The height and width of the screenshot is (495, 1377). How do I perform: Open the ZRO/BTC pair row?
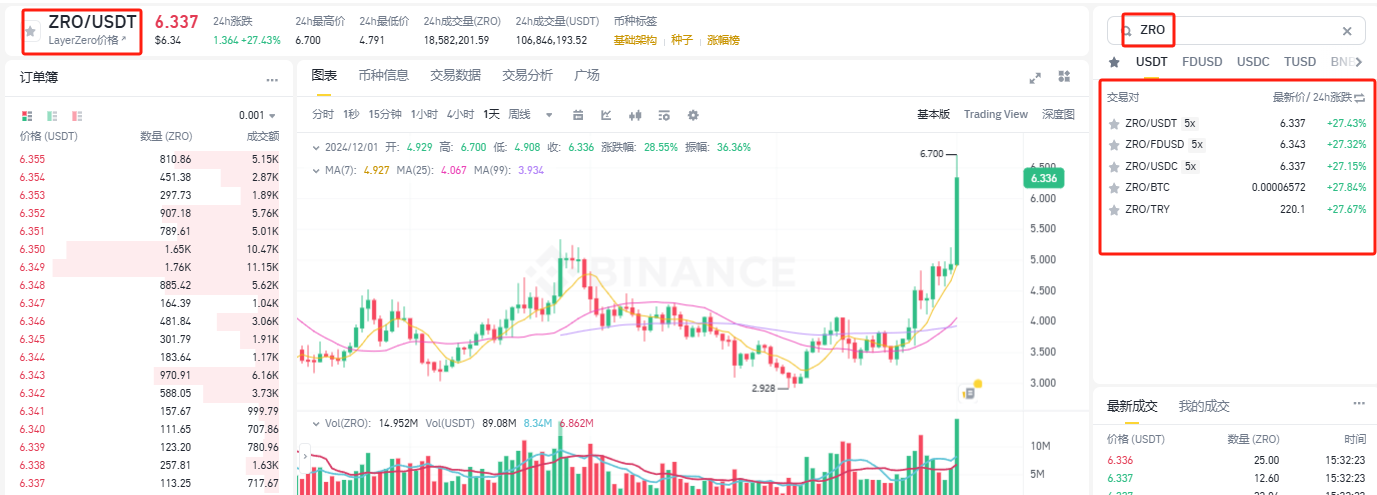[1237, 188]
